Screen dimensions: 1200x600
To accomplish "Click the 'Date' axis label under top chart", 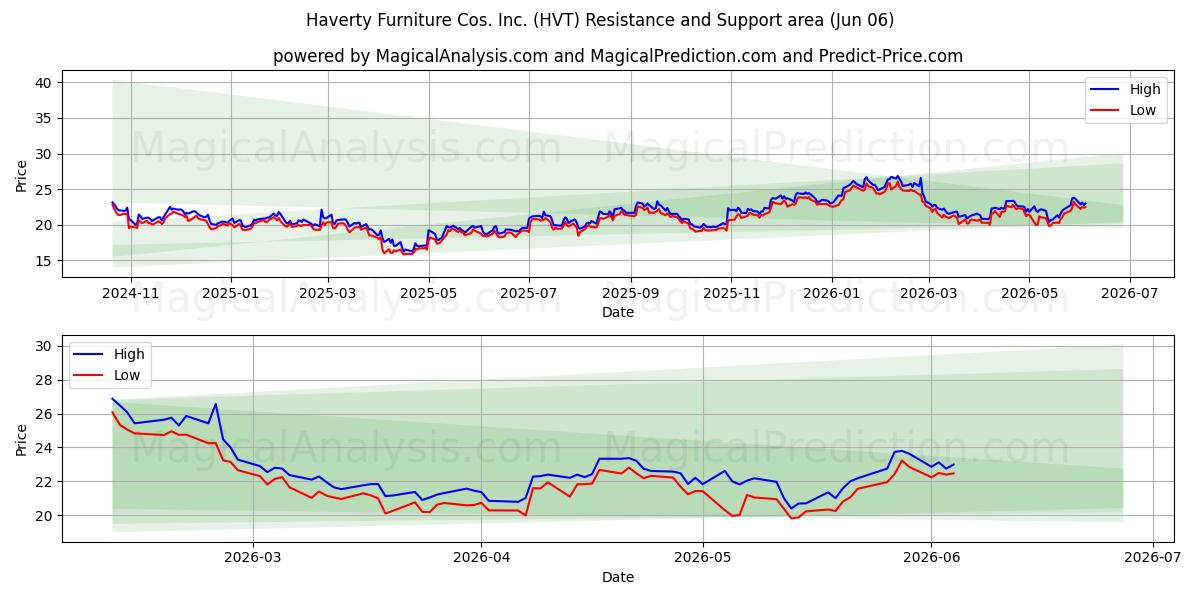I will 618,313.
